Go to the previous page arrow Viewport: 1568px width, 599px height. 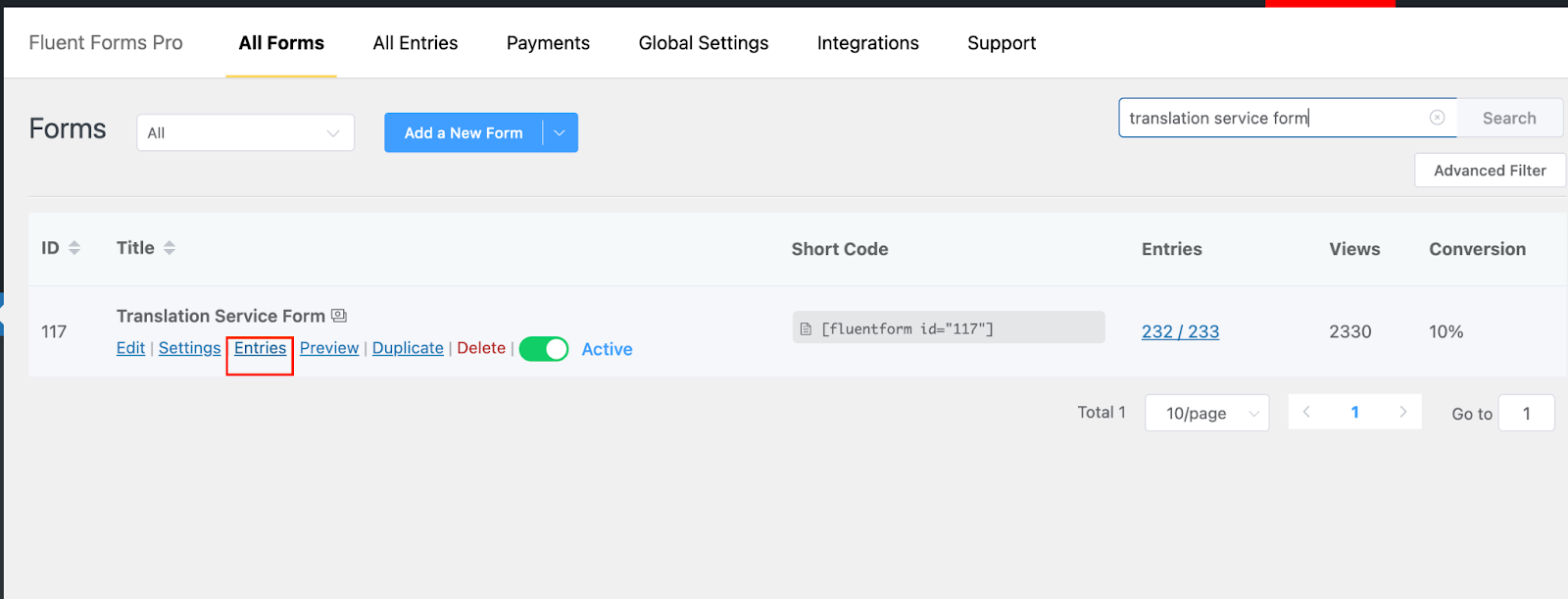1306,412
